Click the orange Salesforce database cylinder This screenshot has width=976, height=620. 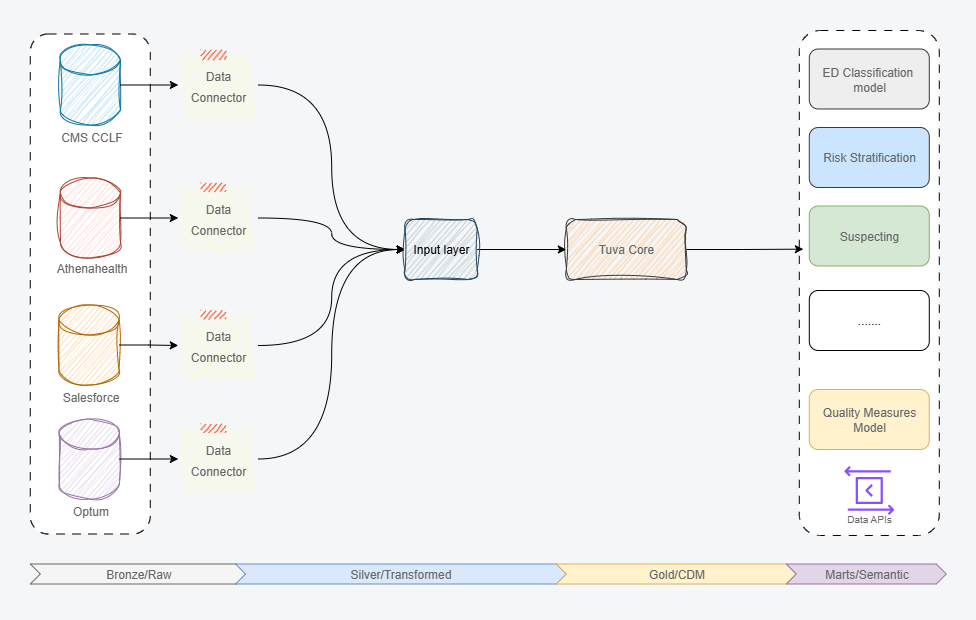pos(89,345)
